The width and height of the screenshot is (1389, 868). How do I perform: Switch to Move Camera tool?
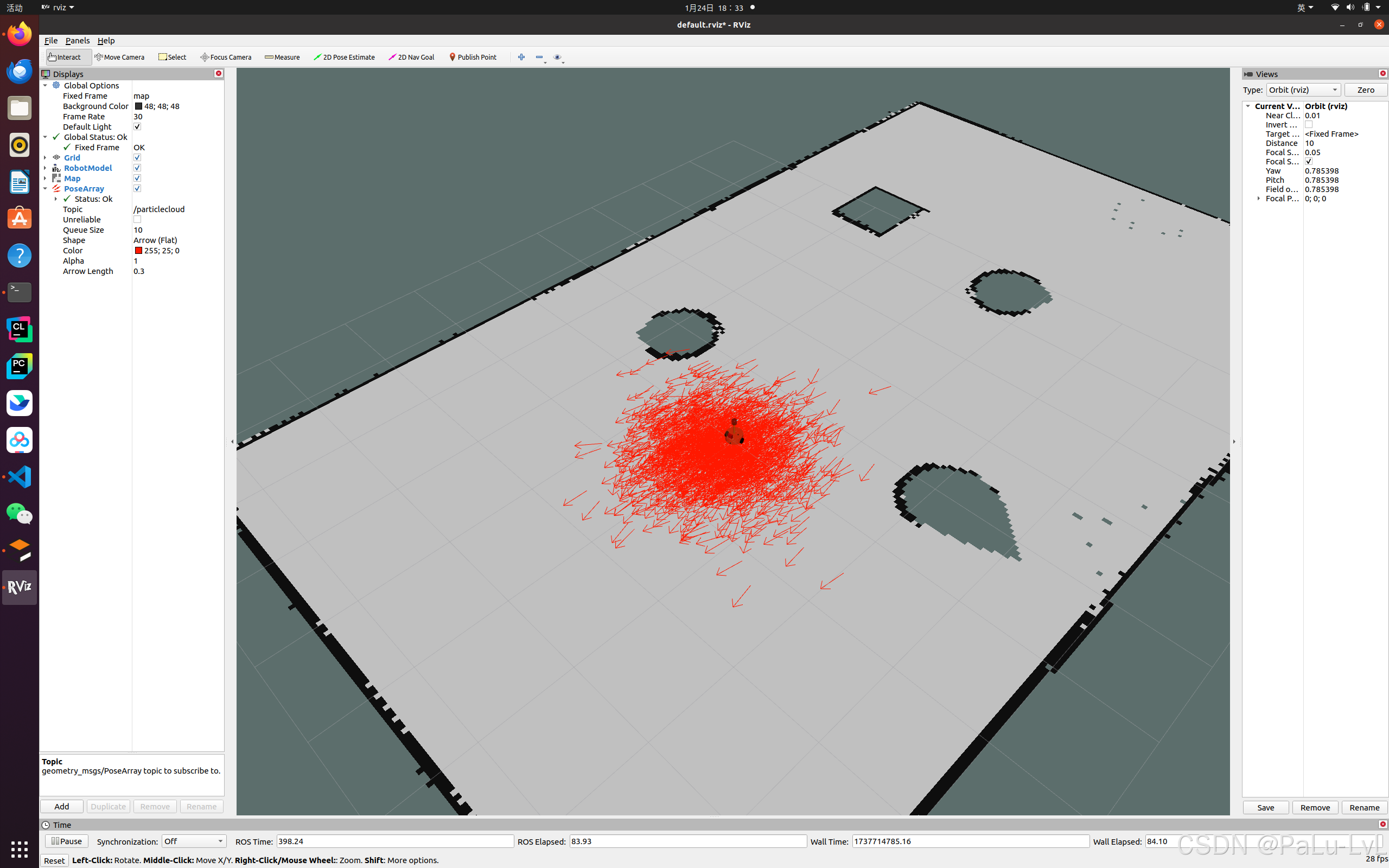119,57
